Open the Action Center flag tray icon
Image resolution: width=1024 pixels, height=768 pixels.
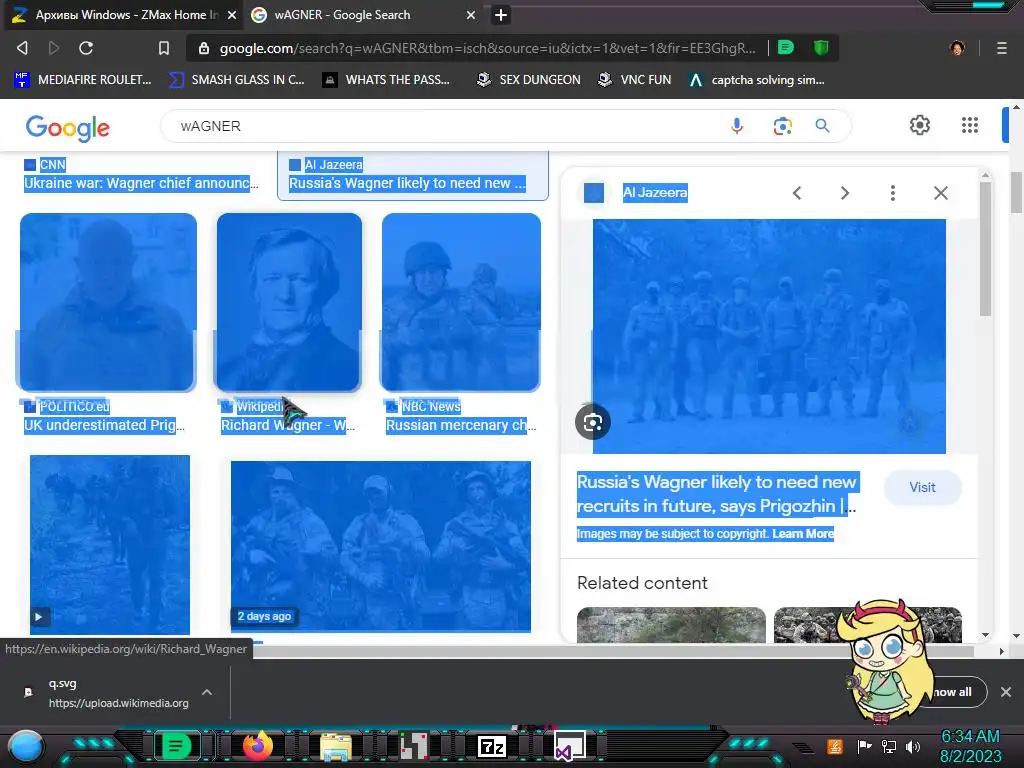coord(864,747)
